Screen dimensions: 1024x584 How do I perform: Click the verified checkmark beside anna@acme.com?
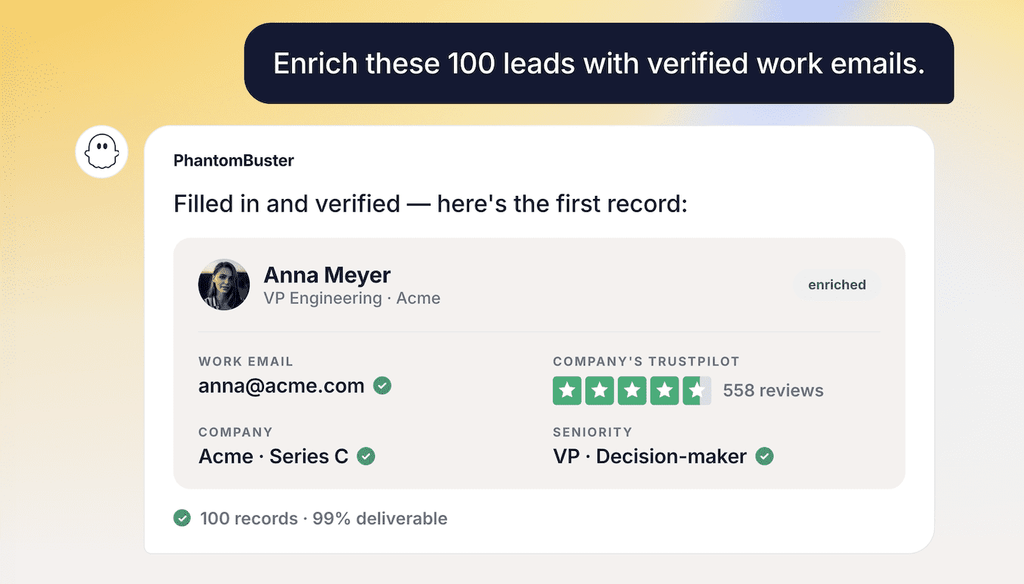pyautogui.click(x=382, y=386)
